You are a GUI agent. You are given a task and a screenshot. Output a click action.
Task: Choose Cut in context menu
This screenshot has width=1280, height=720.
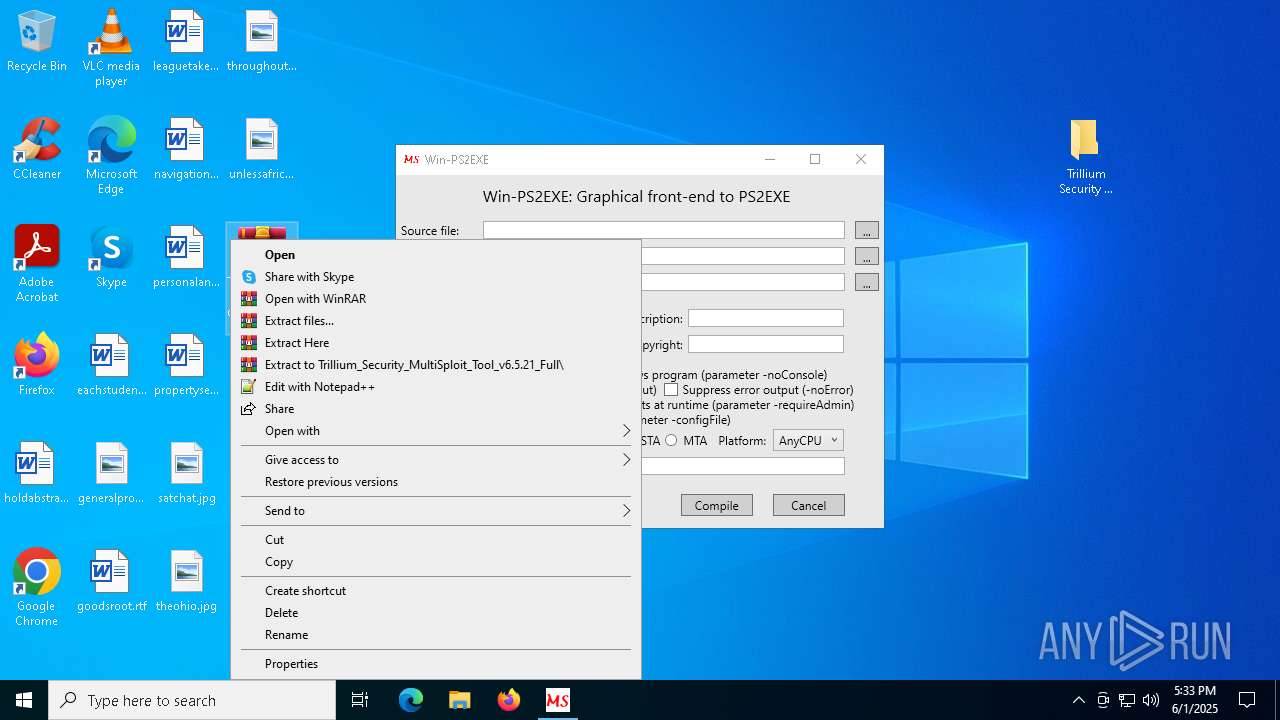tap(436, 540)
